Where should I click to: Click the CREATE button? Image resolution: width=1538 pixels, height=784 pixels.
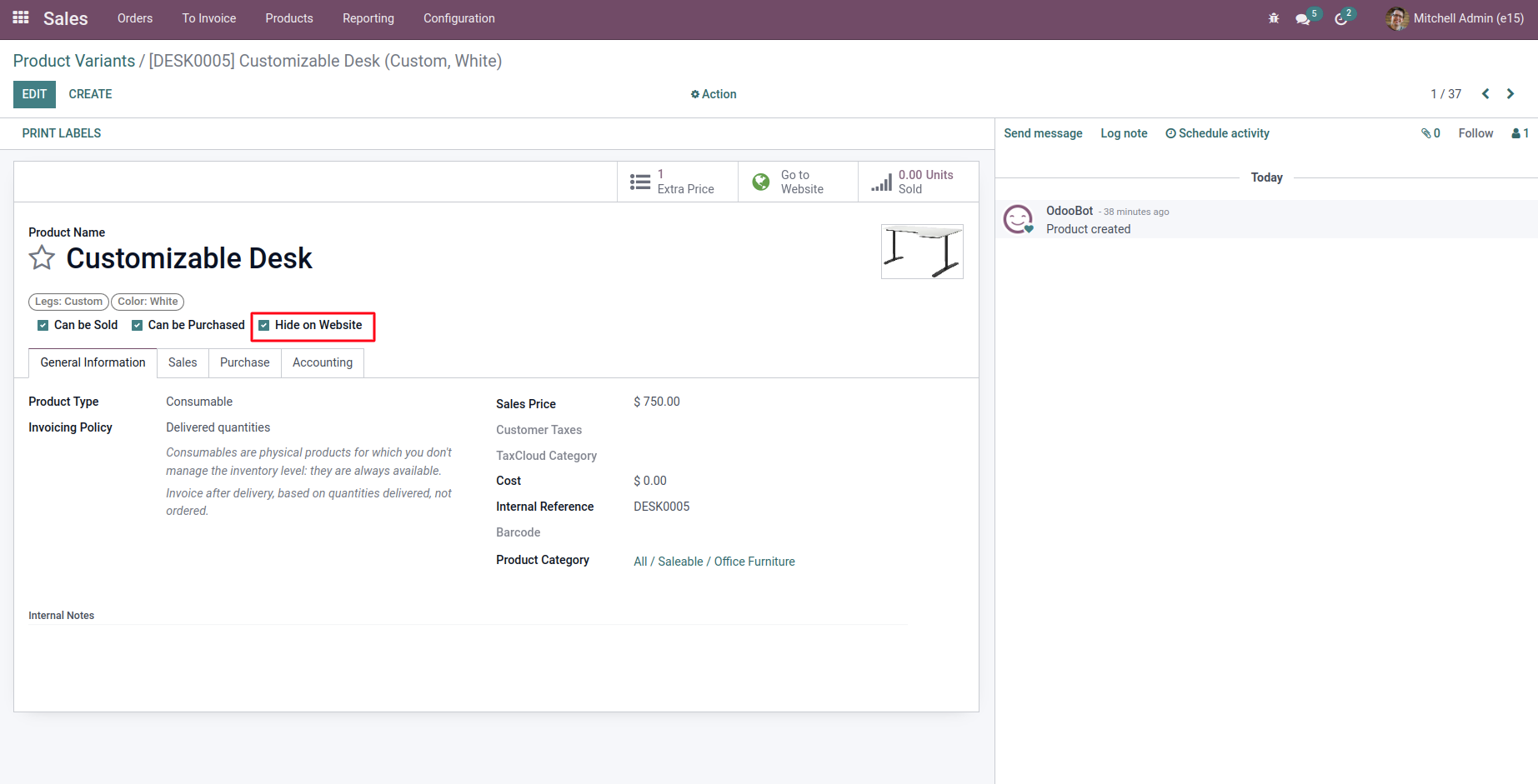point(90,94)
